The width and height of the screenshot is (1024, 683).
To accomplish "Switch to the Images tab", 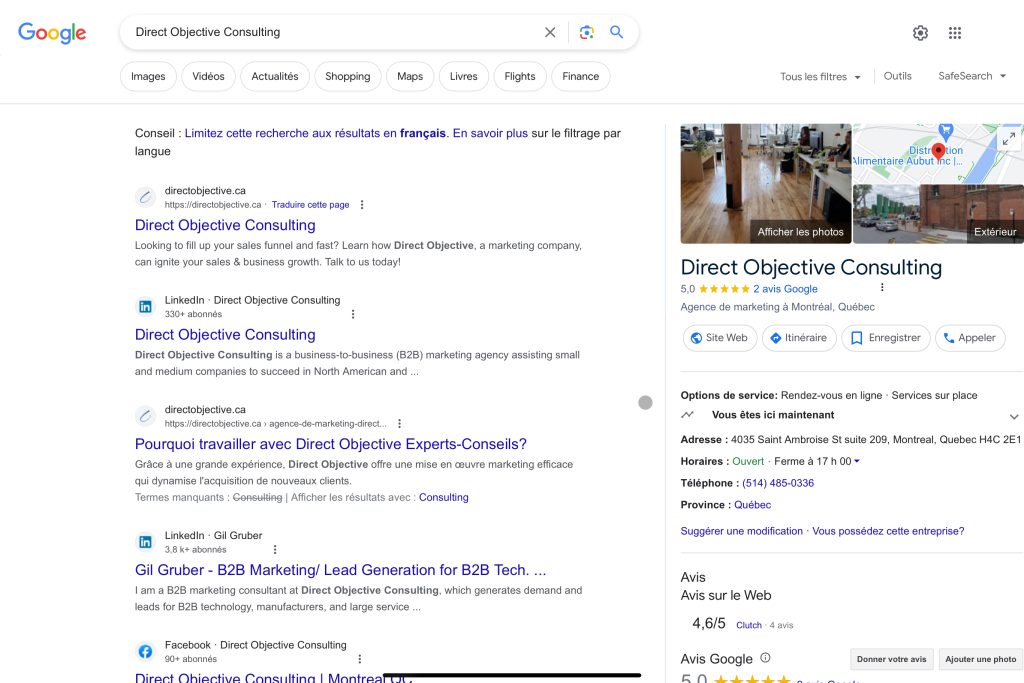I will click(148, 77).
